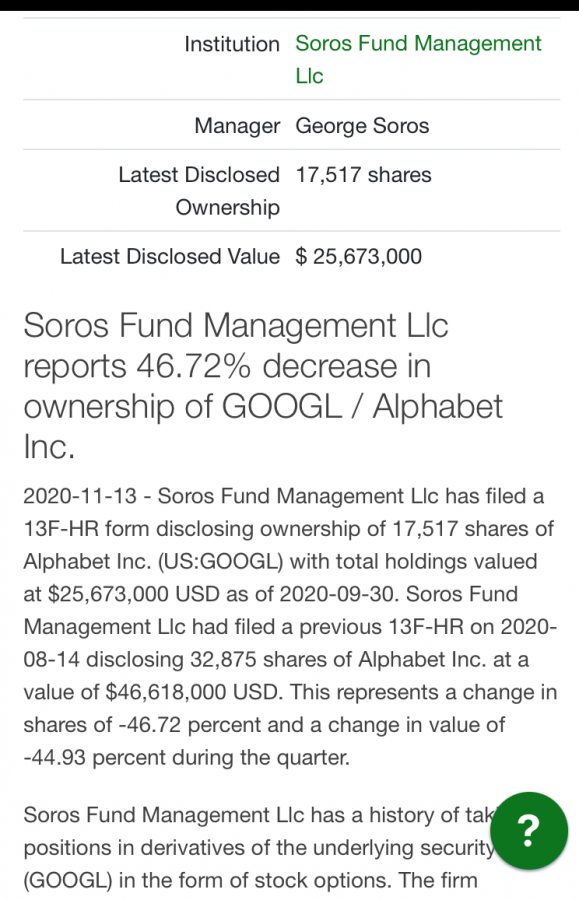Click the Institution row label
Screen dimensions: 579x900
click(x=232, y=44)
